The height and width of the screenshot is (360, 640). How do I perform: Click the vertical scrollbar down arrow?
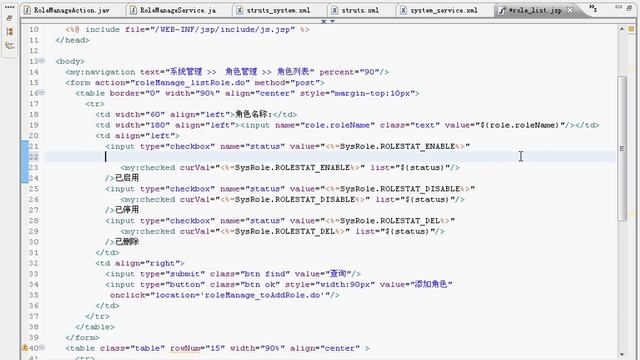coord(622,354)
